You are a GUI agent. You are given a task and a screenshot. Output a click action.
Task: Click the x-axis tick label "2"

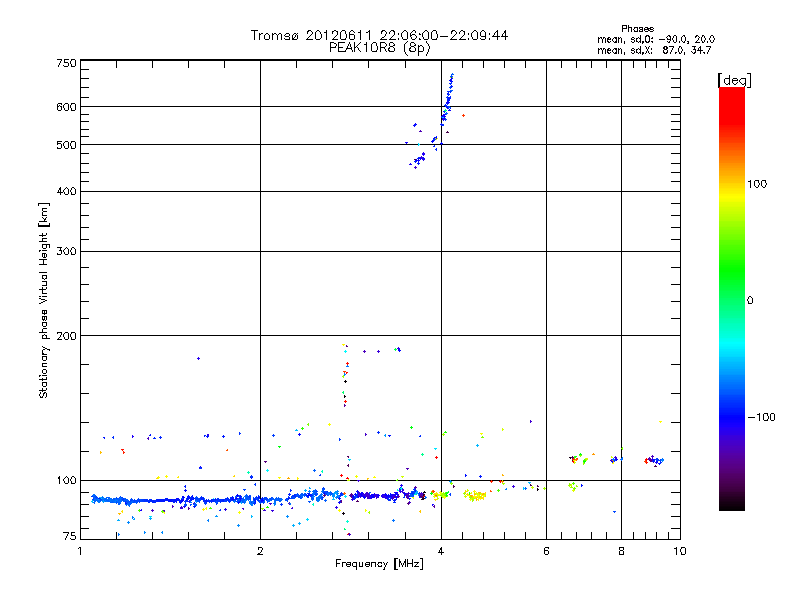point(260,551)
